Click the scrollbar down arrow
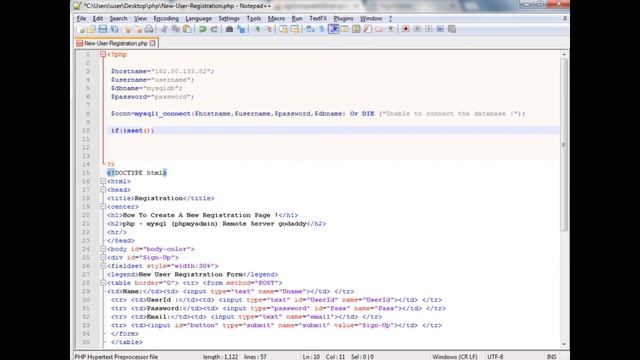 tap(564, 344)
